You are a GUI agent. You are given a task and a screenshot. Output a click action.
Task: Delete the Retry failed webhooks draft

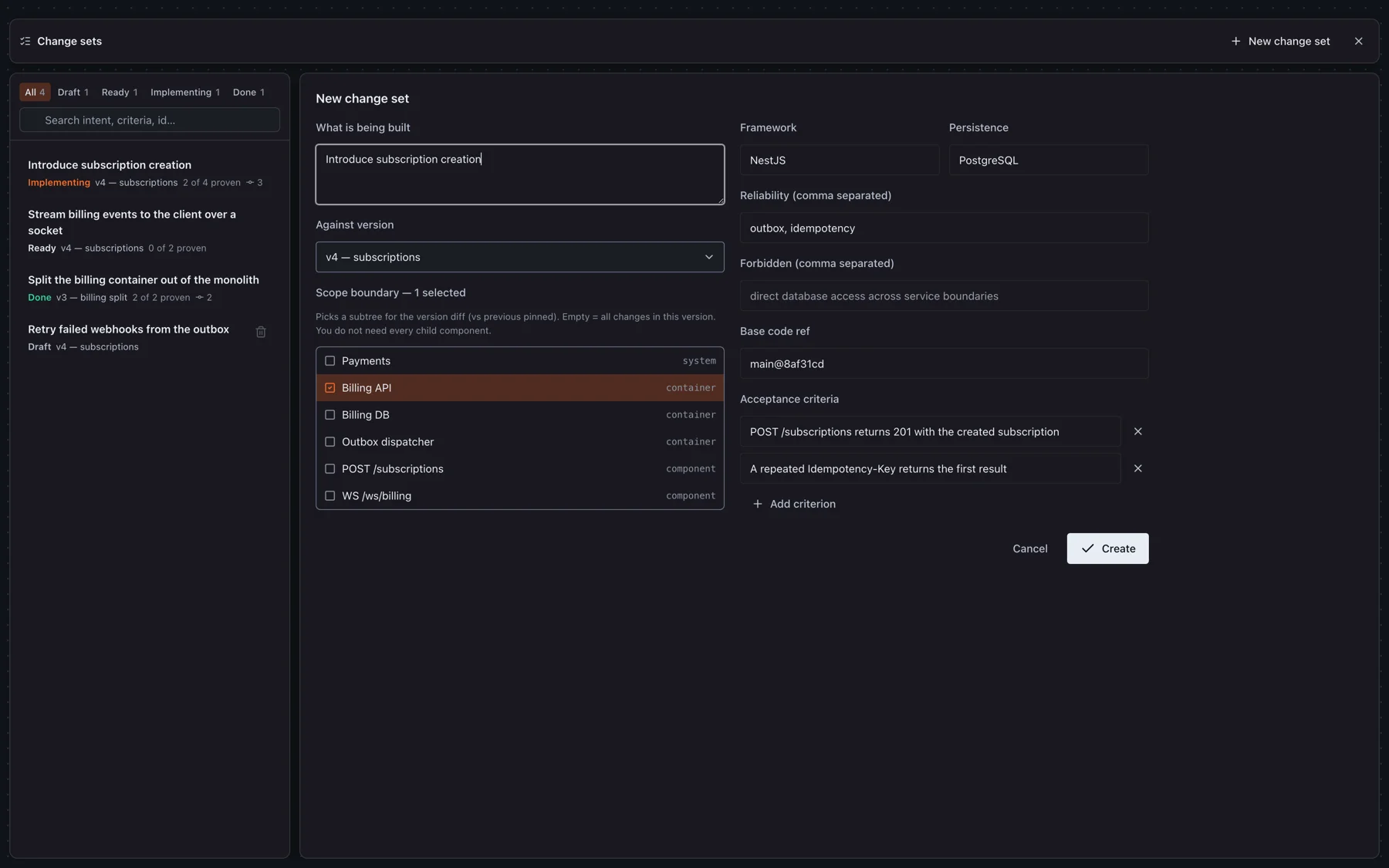[x=261, y=332]
